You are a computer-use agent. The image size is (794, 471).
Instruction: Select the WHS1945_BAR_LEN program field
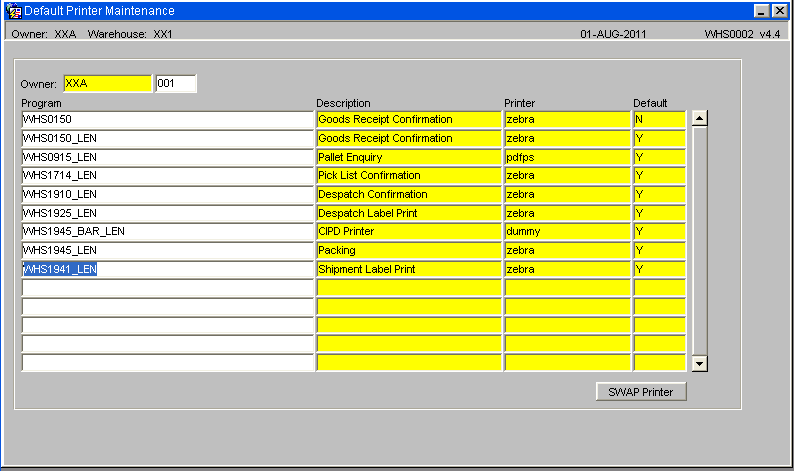(x=168, y=231)
